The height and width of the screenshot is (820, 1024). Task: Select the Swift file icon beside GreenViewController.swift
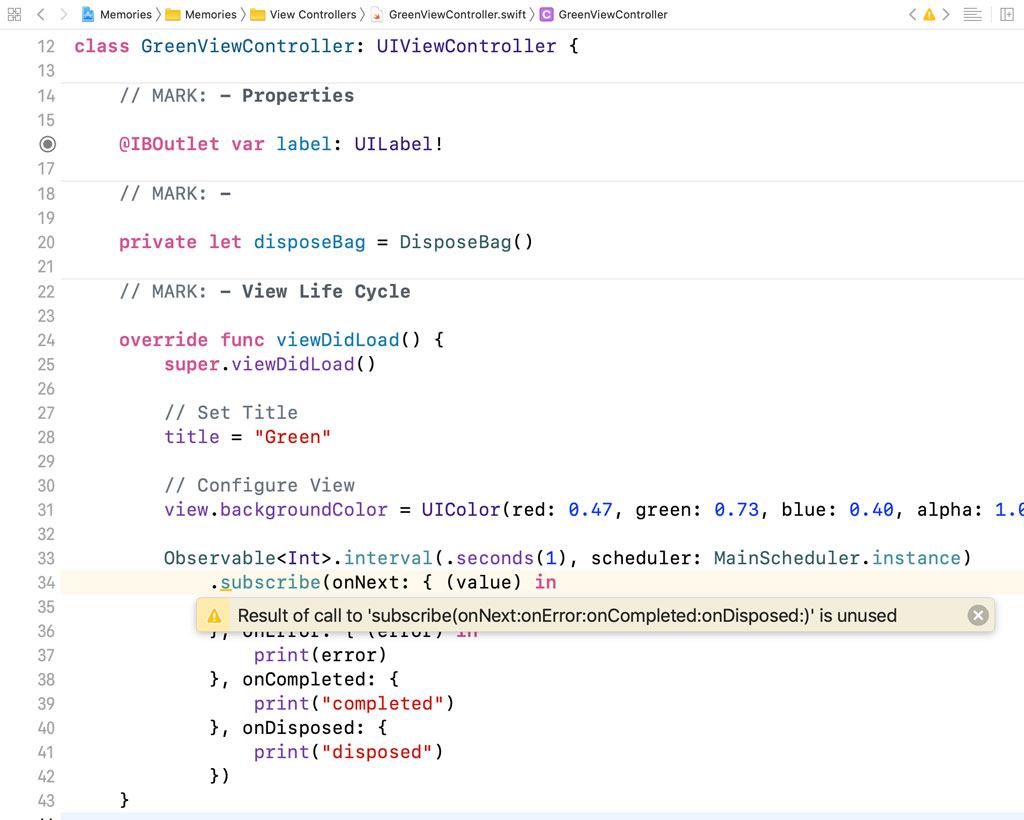pyautogui.click(x=377, y=14)
